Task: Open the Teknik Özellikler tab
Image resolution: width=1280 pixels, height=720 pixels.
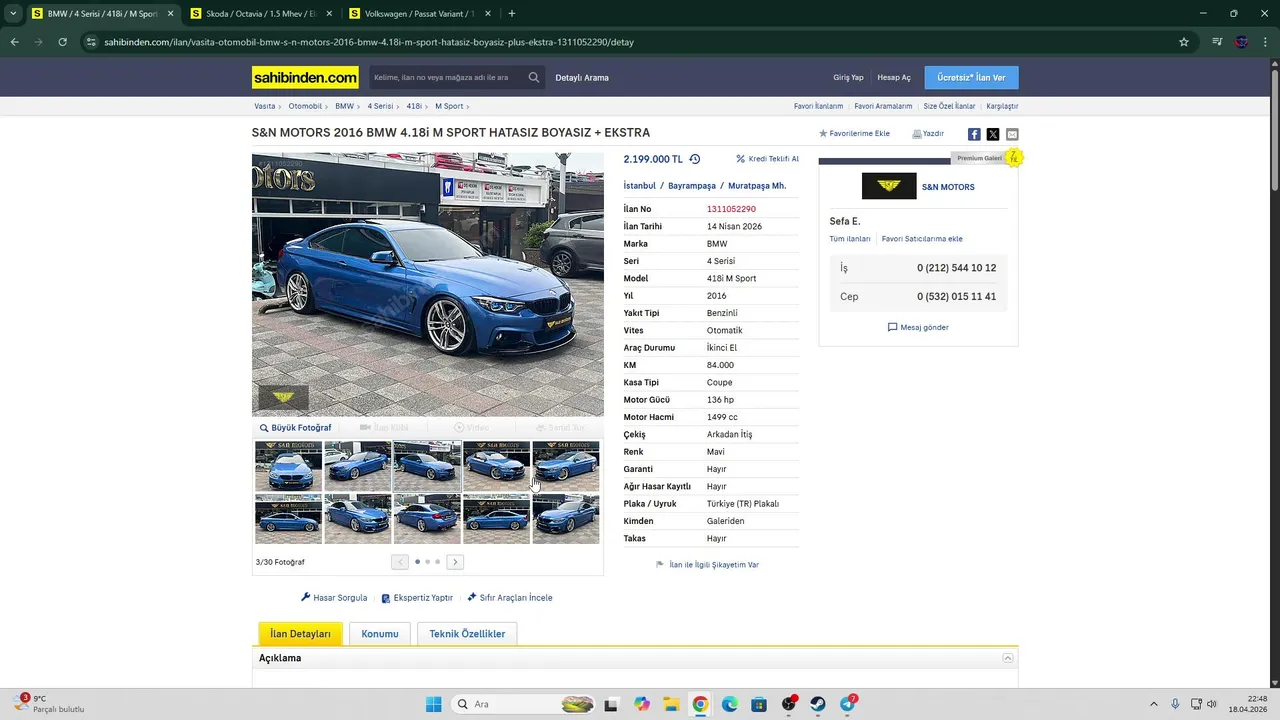Action: [x=467, y=633]
